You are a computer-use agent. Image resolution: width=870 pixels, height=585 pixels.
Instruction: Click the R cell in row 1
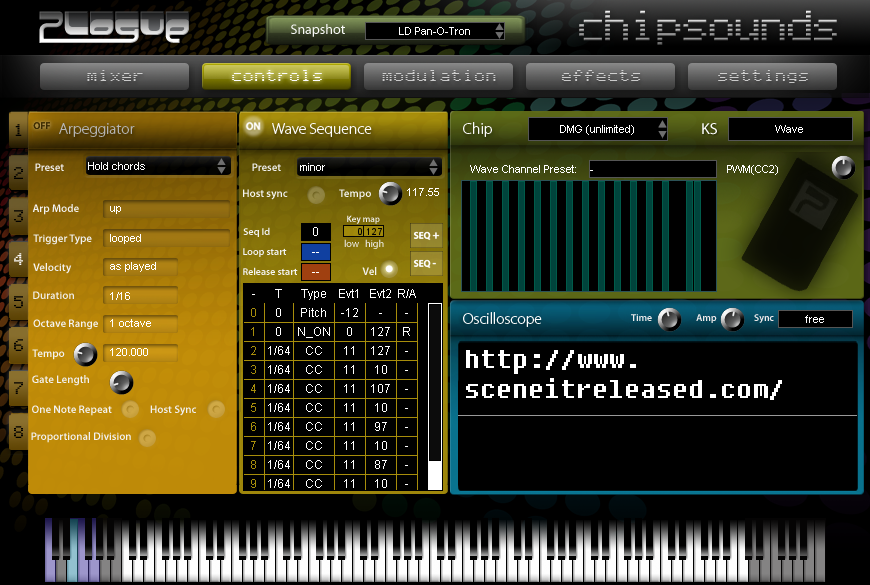(x=407, y=332)
